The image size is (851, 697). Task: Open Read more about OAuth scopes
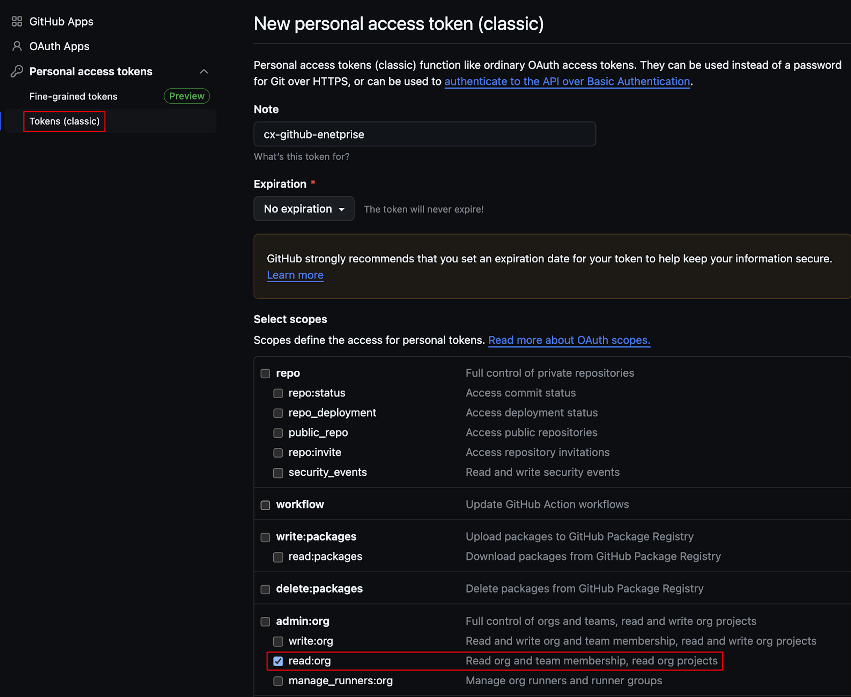coord(569,340)
